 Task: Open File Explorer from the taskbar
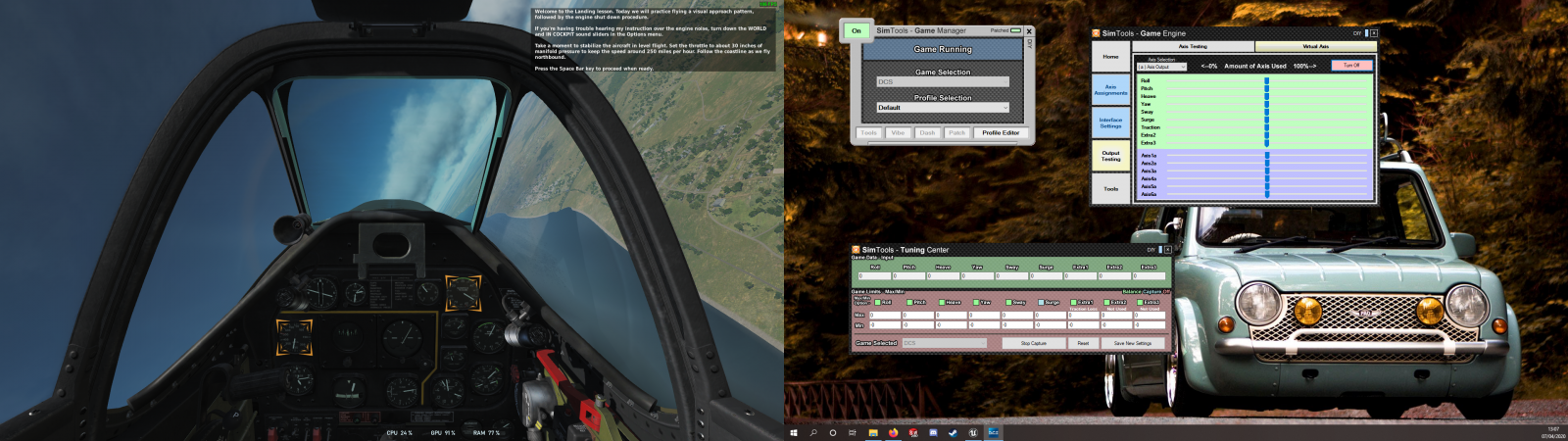[x=873, y=432]
